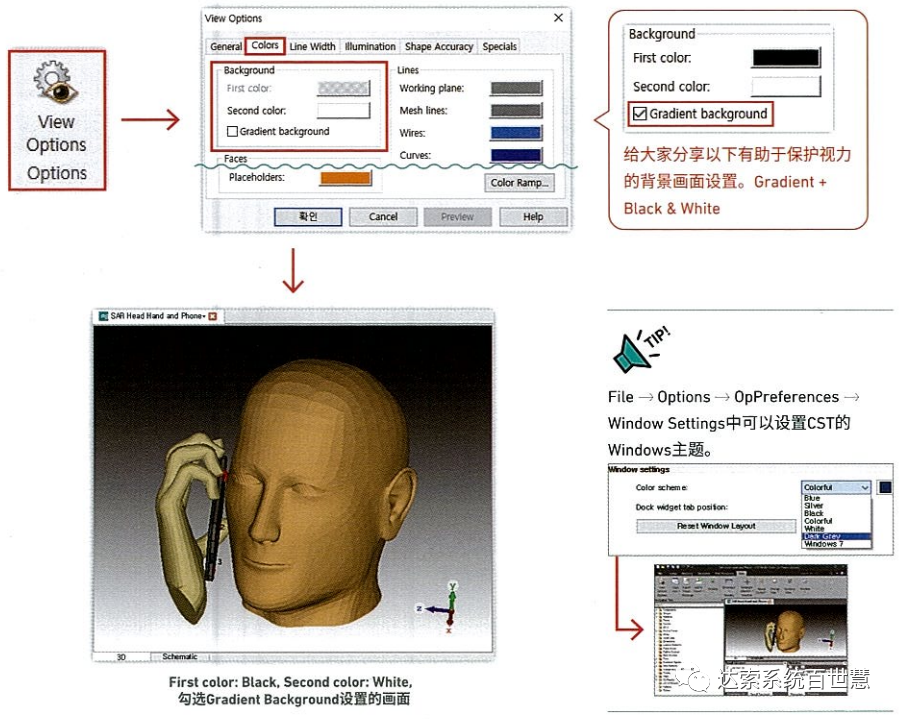Close the SAR Head Hand and Phone tab
Screen dimensions: 900x719
[x=213, y=316]
